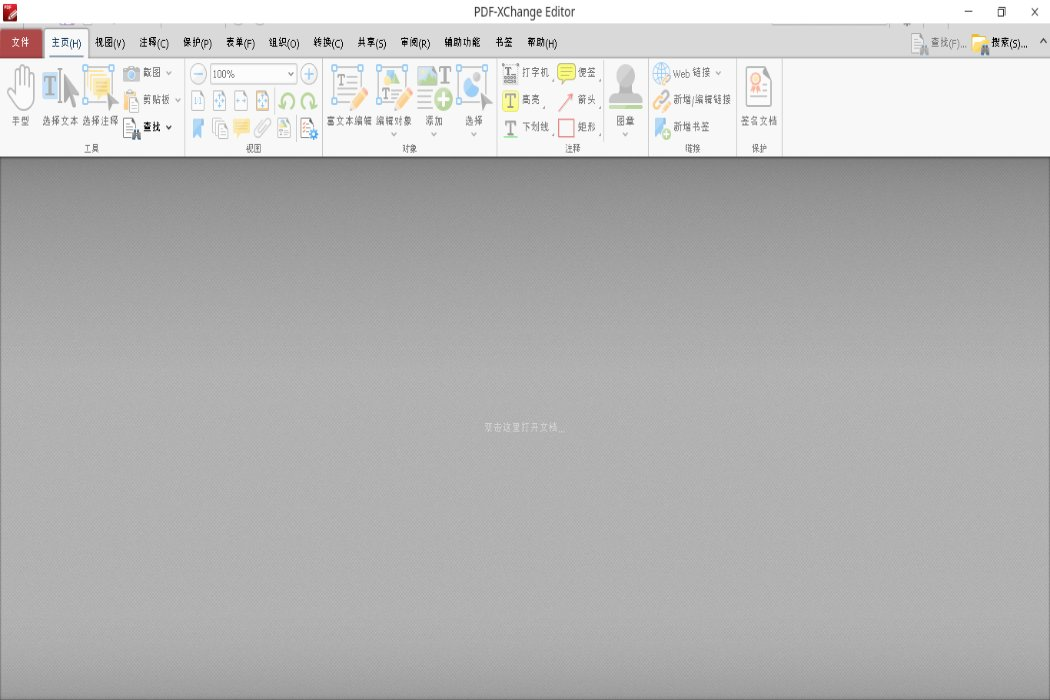Open the File (文件) menu
This screenshot has height=700, width=1050.
pyautogui.click(x=21, y=43)
